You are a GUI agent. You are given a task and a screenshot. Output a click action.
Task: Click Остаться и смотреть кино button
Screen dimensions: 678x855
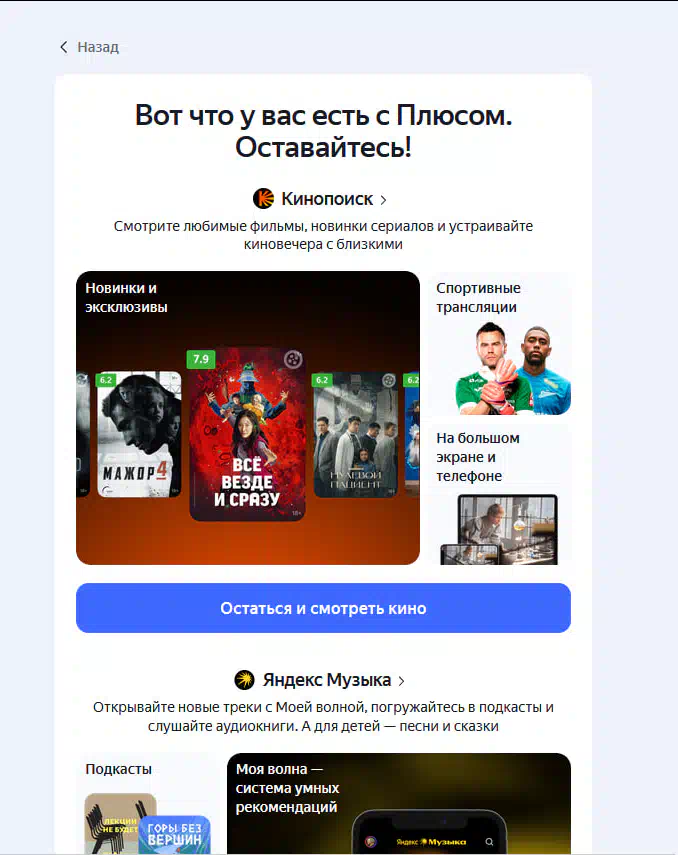tap(323, 608)
